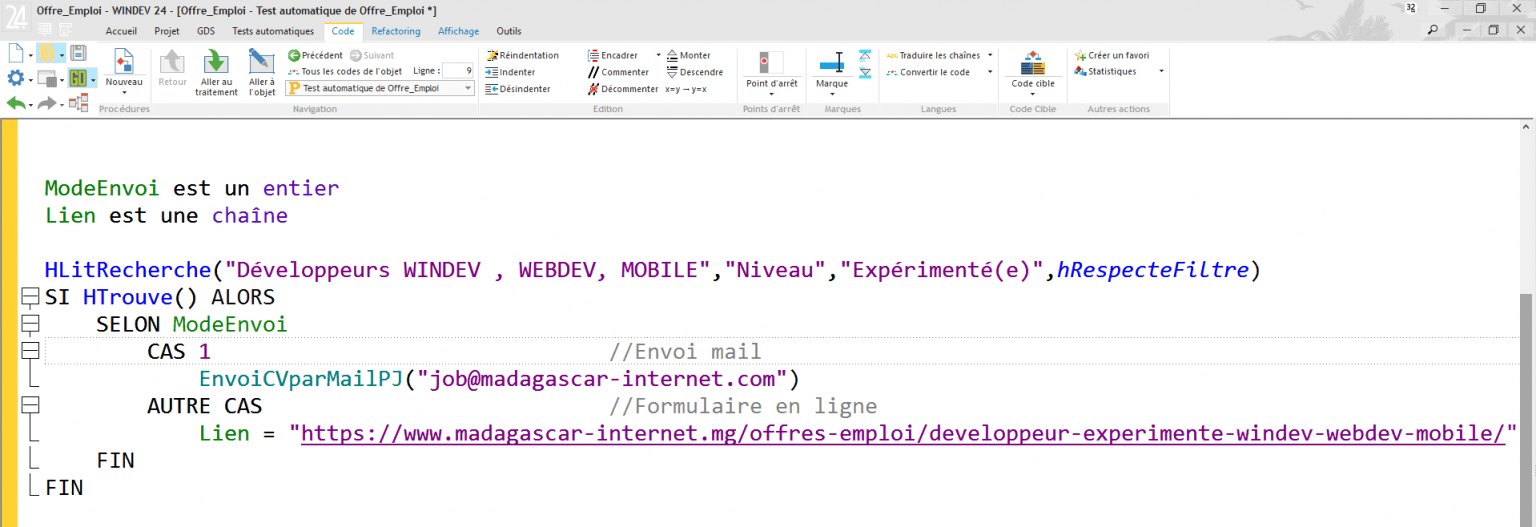The image size is (1536, 527).
Task: Collapse the AUTRE CAS block
Action: [x=29, y=405]
